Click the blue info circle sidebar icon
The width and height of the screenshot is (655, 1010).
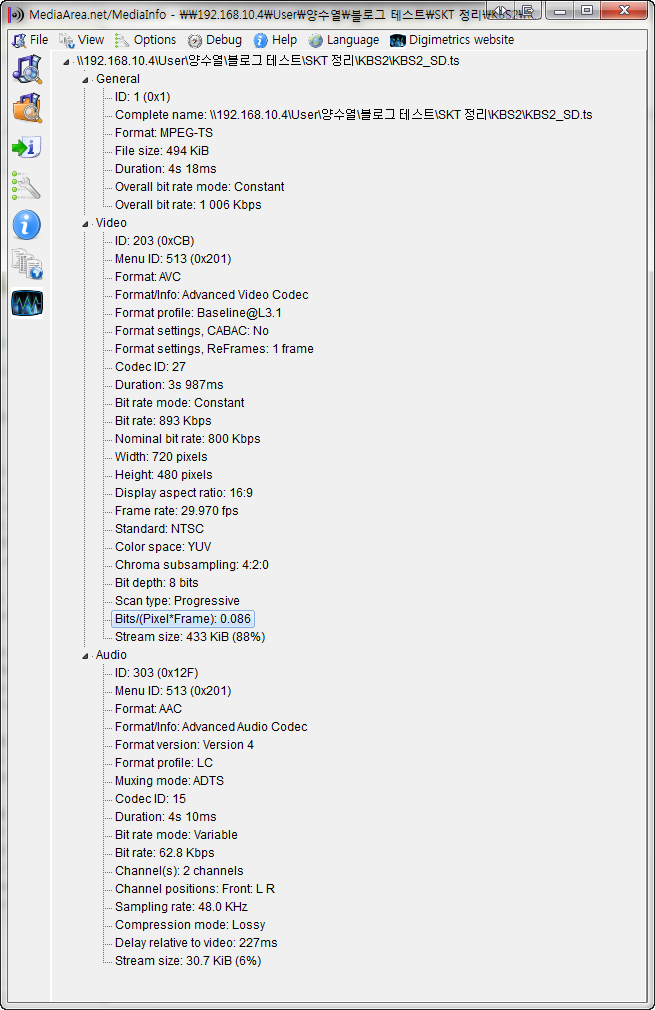point(27,225)
